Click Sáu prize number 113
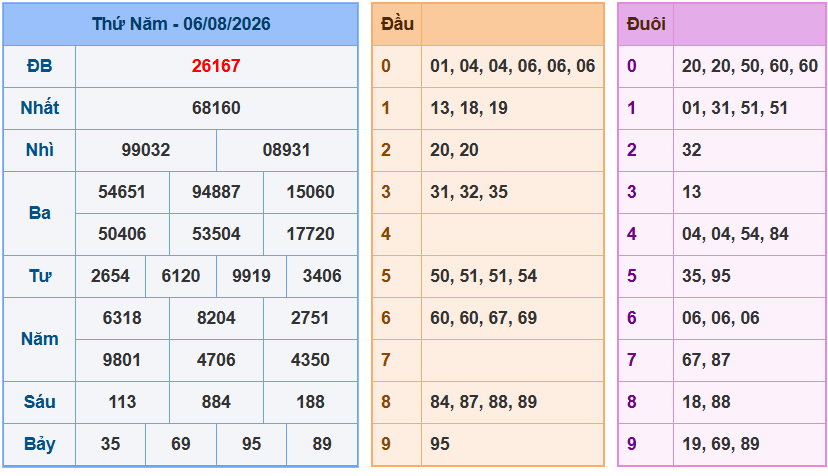 coord(122,402)
